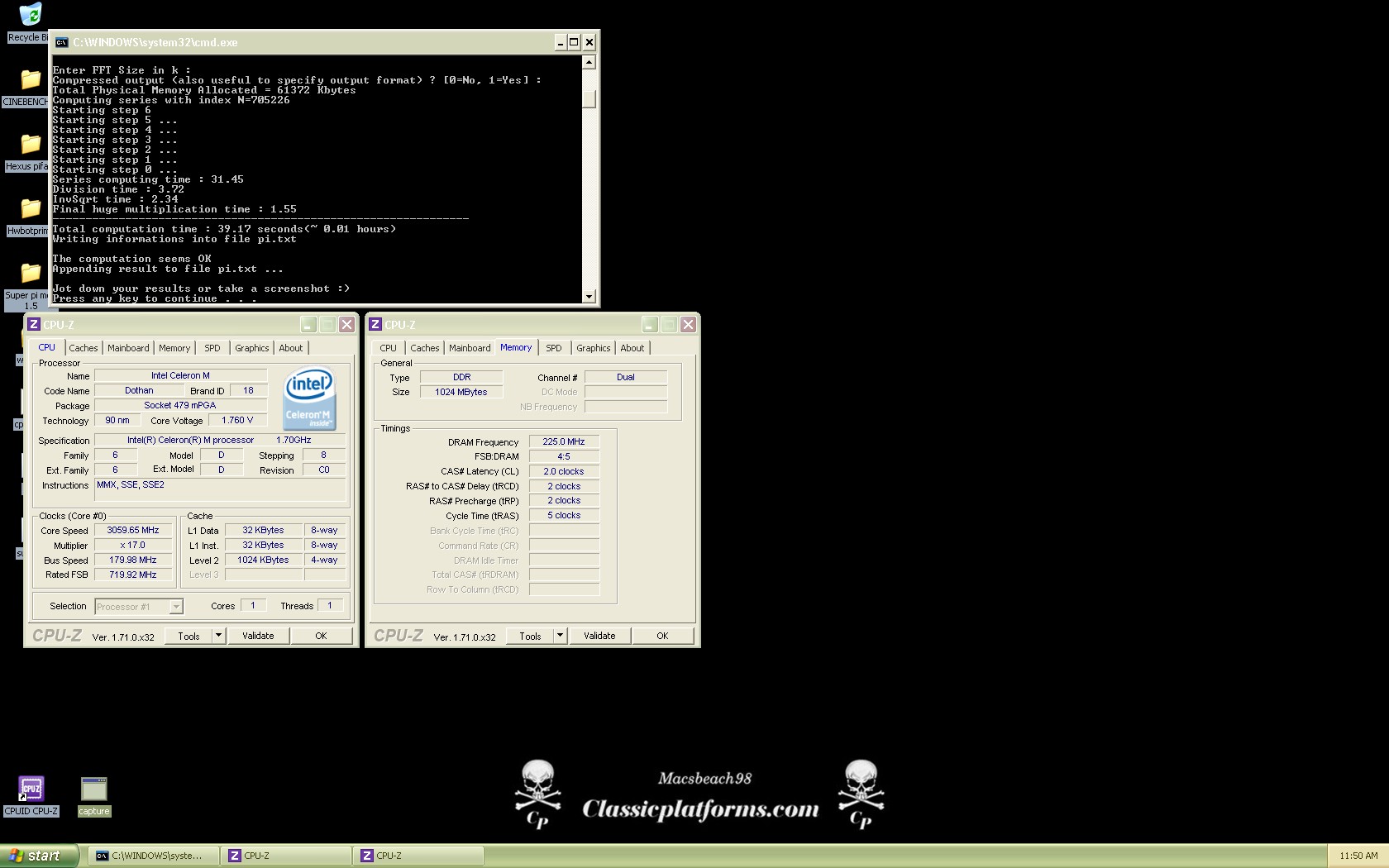Open Graphics tab in left CPU-Z window

coord(252,348)
